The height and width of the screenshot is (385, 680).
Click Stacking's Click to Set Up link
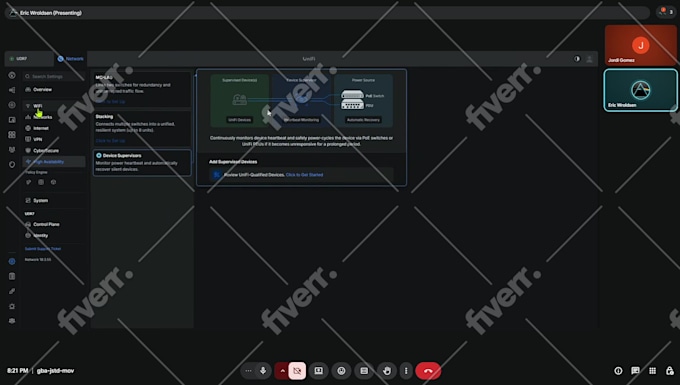pyautogui.click(x=110, y=141)
